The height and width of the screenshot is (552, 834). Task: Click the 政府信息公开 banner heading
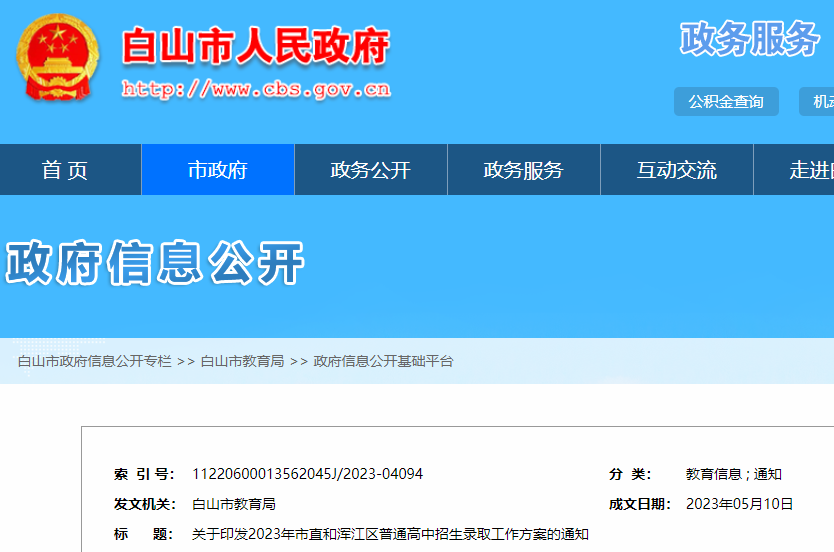pyautogui.click(x=155, y=262)
